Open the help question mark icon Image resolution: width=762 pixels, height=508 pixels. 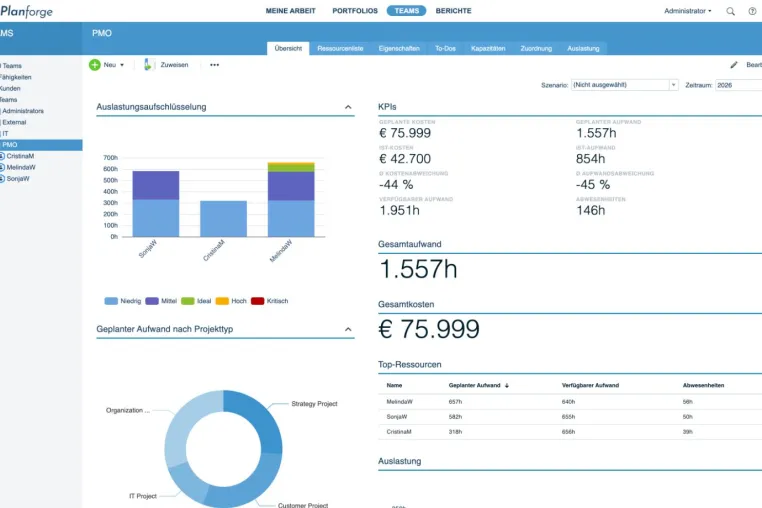click(752, 11)
